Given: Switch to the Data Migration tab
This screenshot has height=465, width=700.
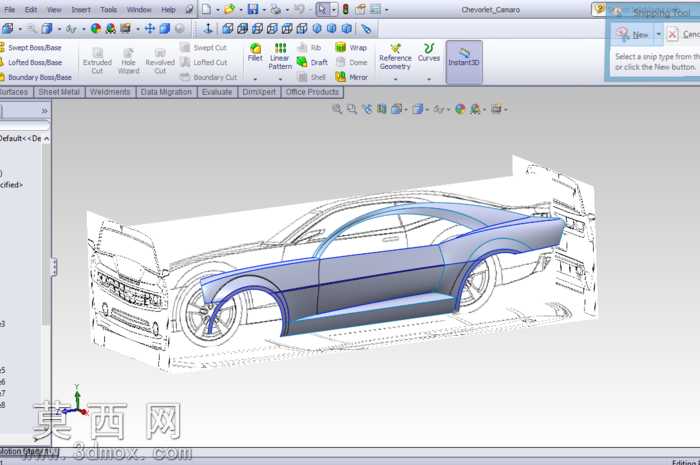Looking at the screenshot, I should coord(166,92).
